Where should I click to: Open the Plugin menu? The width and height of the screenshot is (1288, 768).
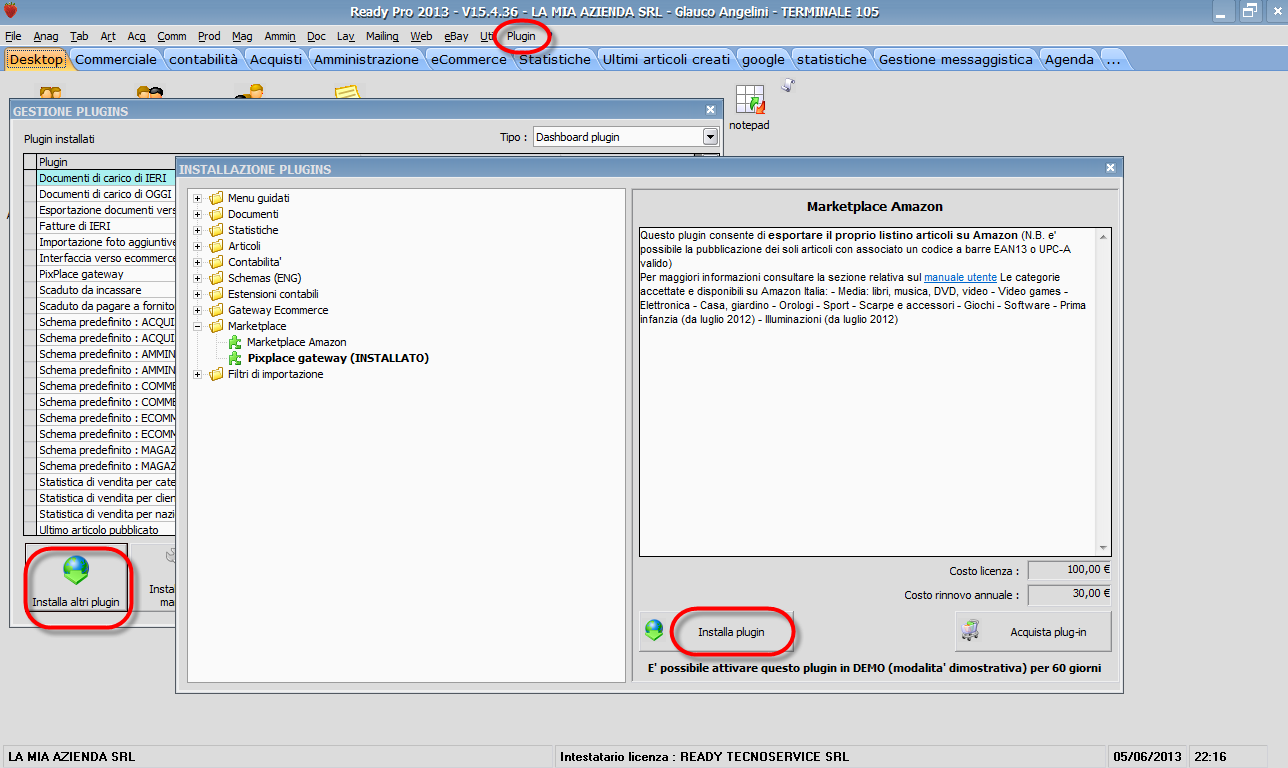pos(521,36)
